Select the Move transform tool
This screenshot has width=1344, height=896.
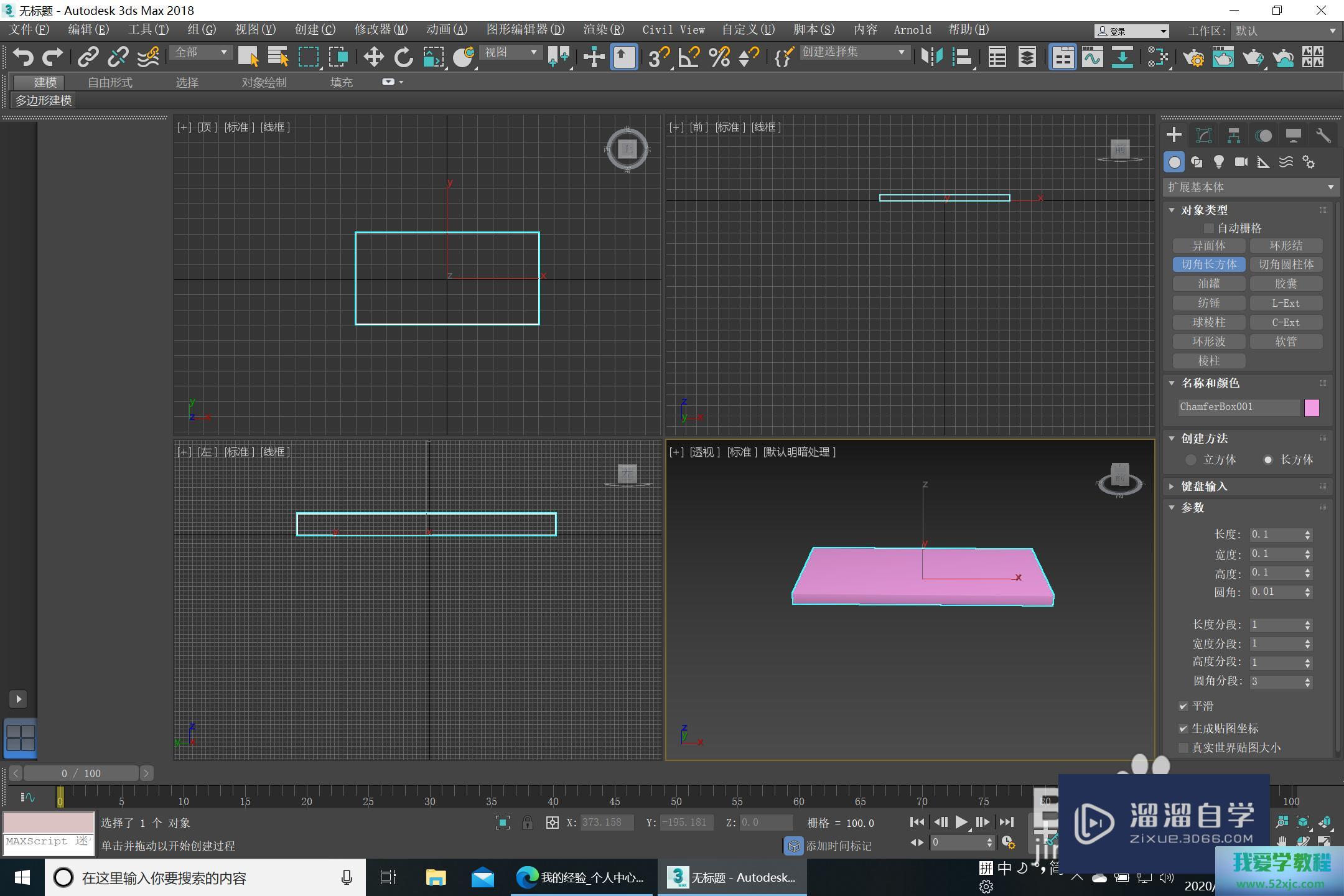pyautogui.click(x=373, y=57)
